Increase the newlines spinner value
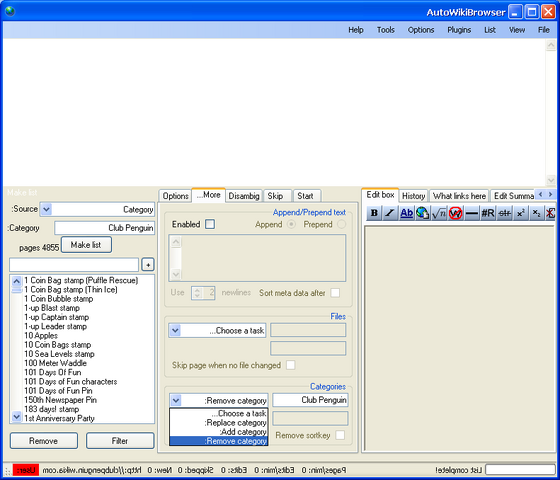This screenshot has width=560, height=480. [197, 290]
